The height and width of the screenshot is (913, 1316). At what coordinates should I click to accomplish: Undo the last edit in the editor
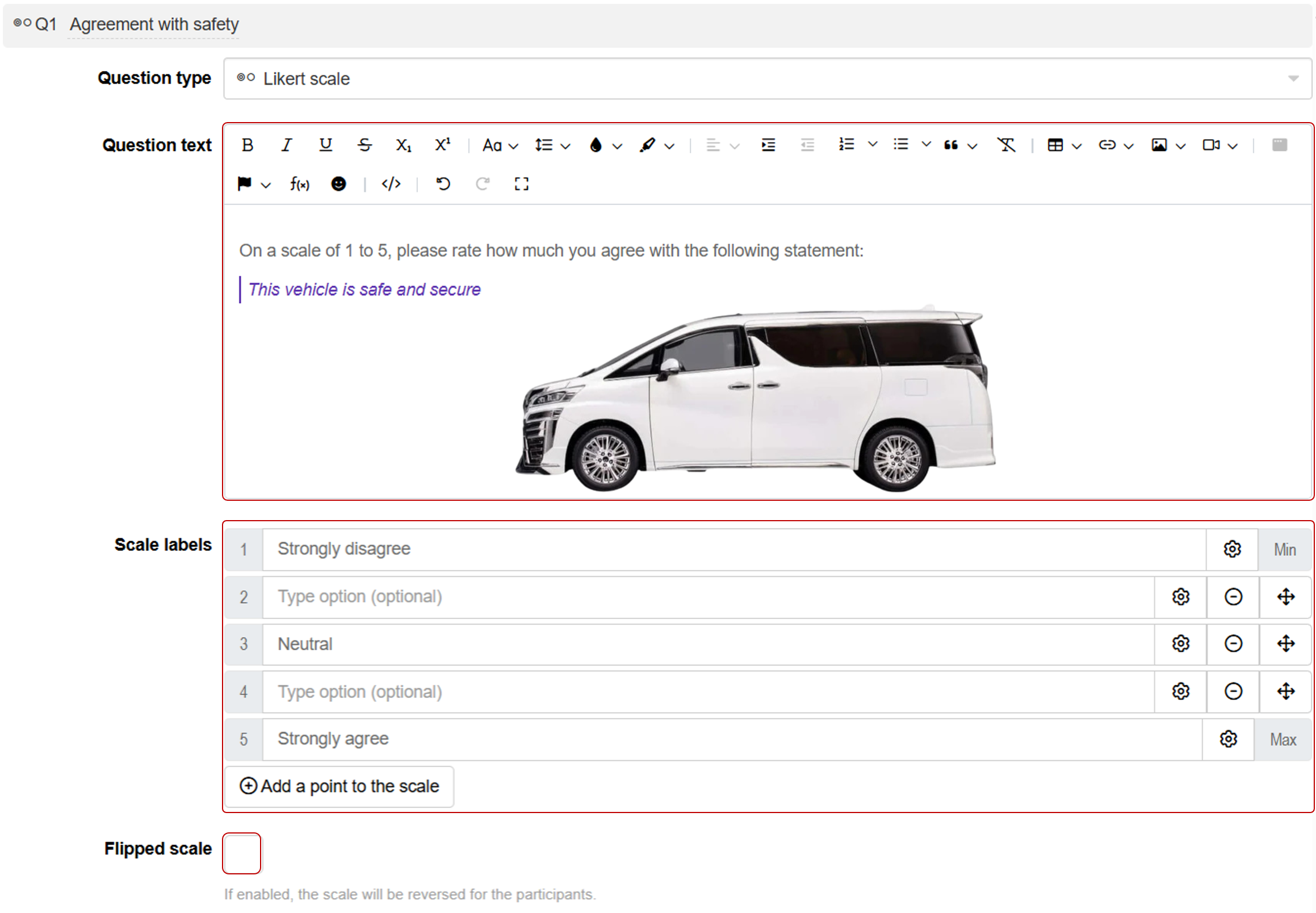443,183
